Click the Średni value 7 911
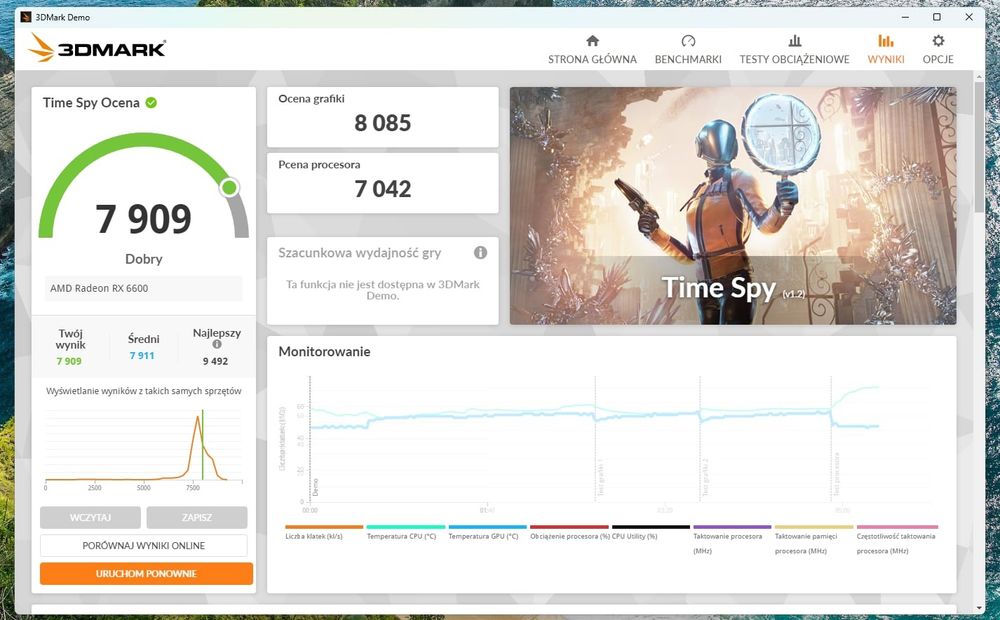 pos(142,356)
